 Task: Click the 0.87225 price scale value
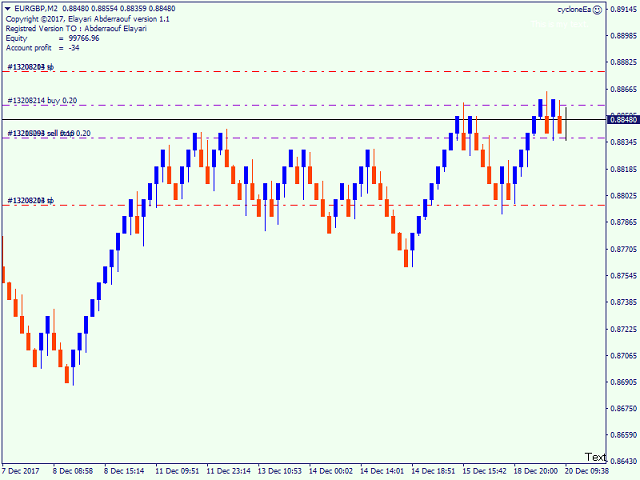click(x=624, y=329)
